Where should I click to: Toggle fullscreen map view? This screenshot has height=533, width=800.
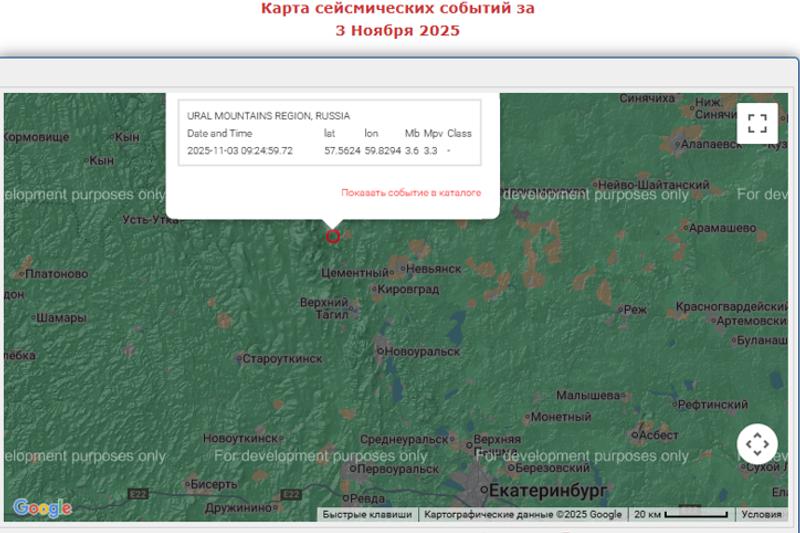757,123
